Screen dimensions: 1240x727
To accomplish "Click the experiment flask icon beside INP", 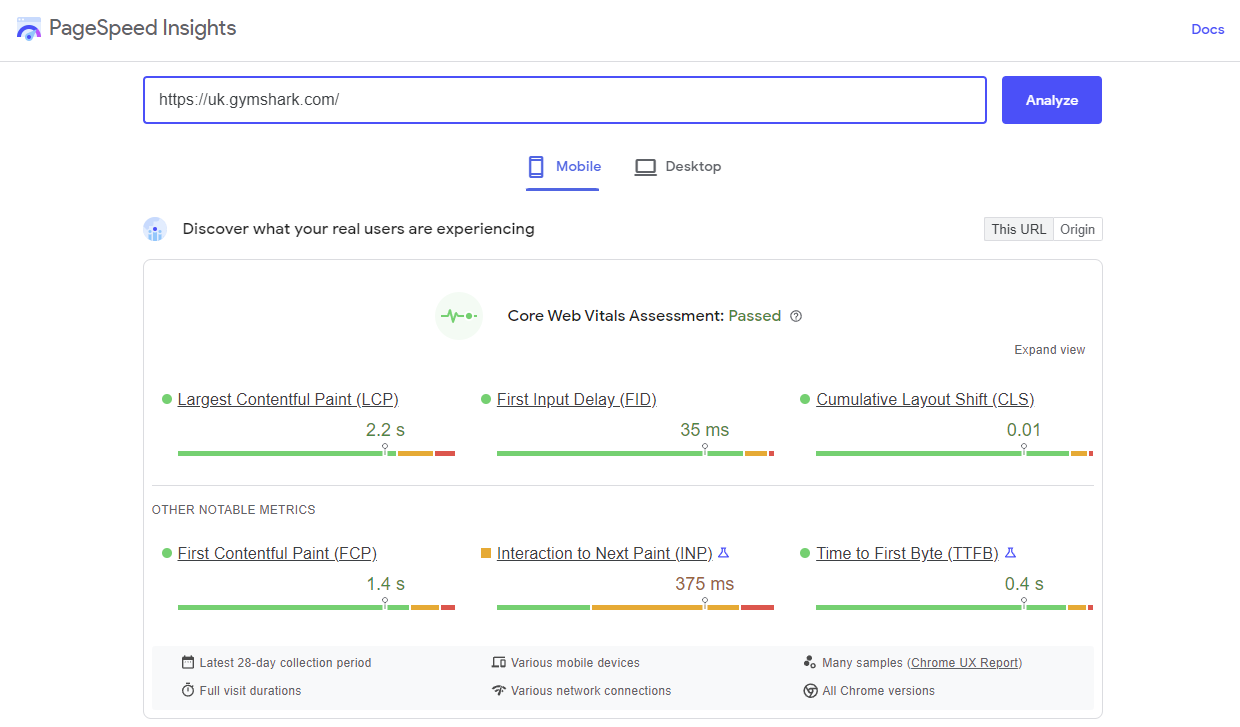I will 724,552.
